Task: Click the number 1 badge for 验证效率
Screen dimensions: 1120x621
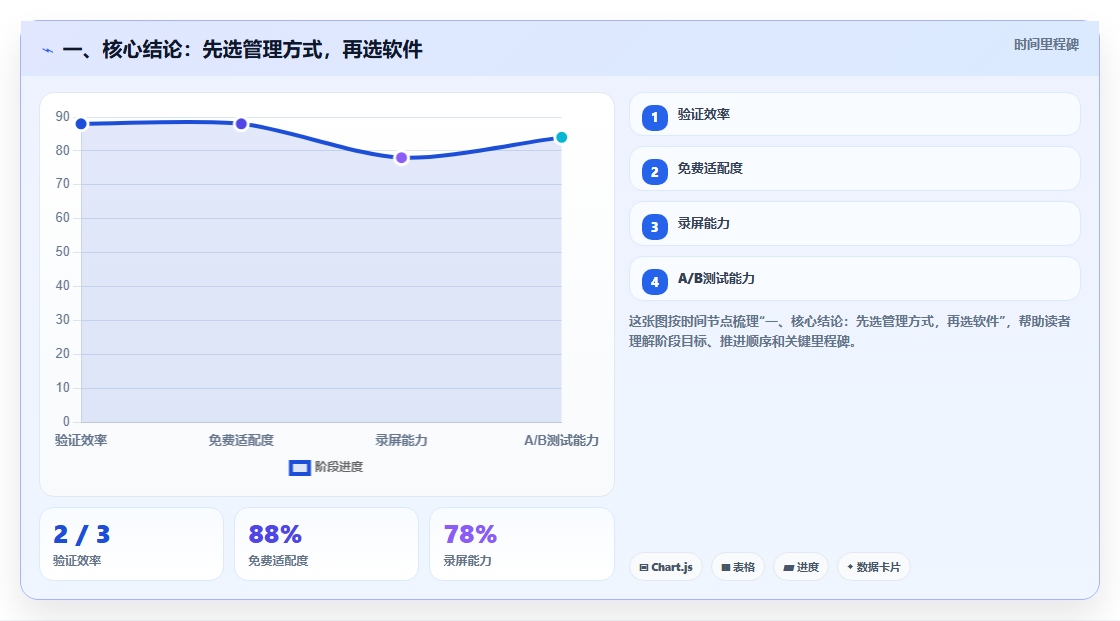Action: [654, 118]
